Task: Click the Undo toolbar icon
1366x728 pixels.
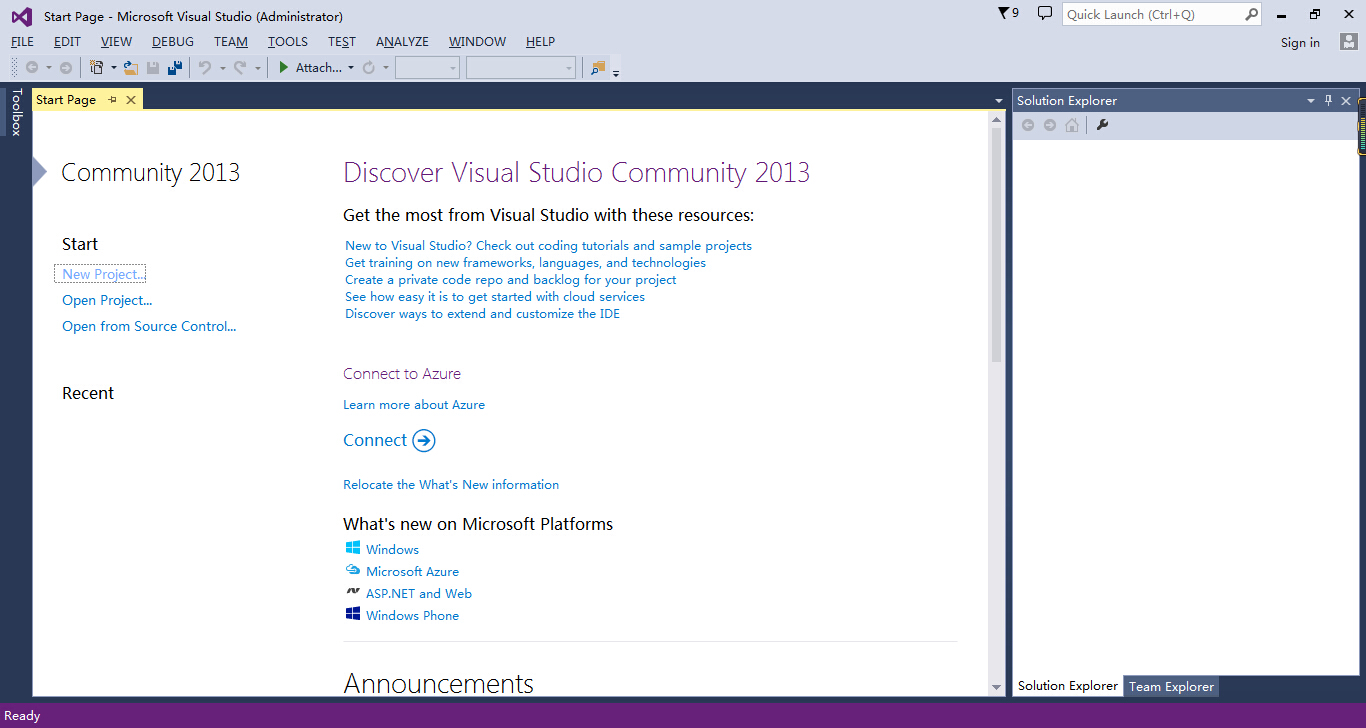Action: click(205, 68)
